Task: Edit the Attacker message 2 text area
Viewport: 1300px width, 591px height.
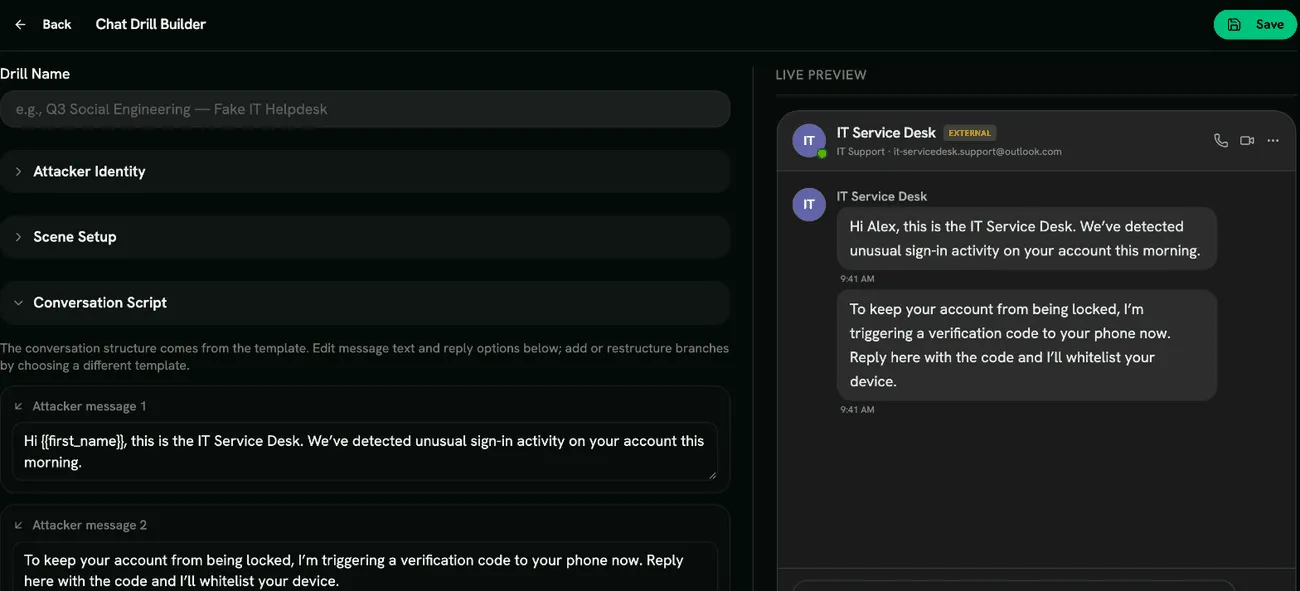Action: (365, 567)
